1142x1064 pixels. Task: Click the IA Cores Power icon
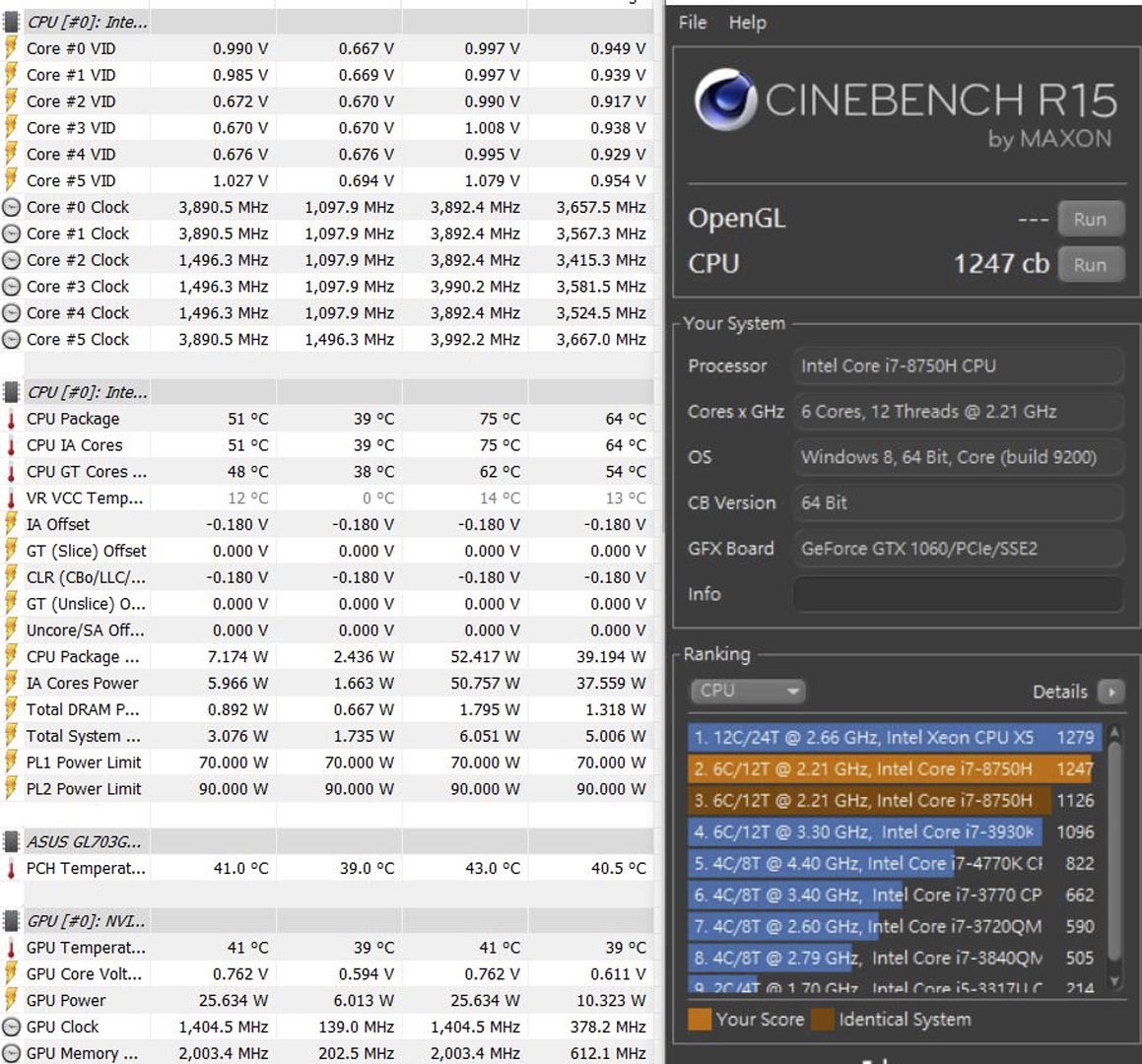coord(11,683)
